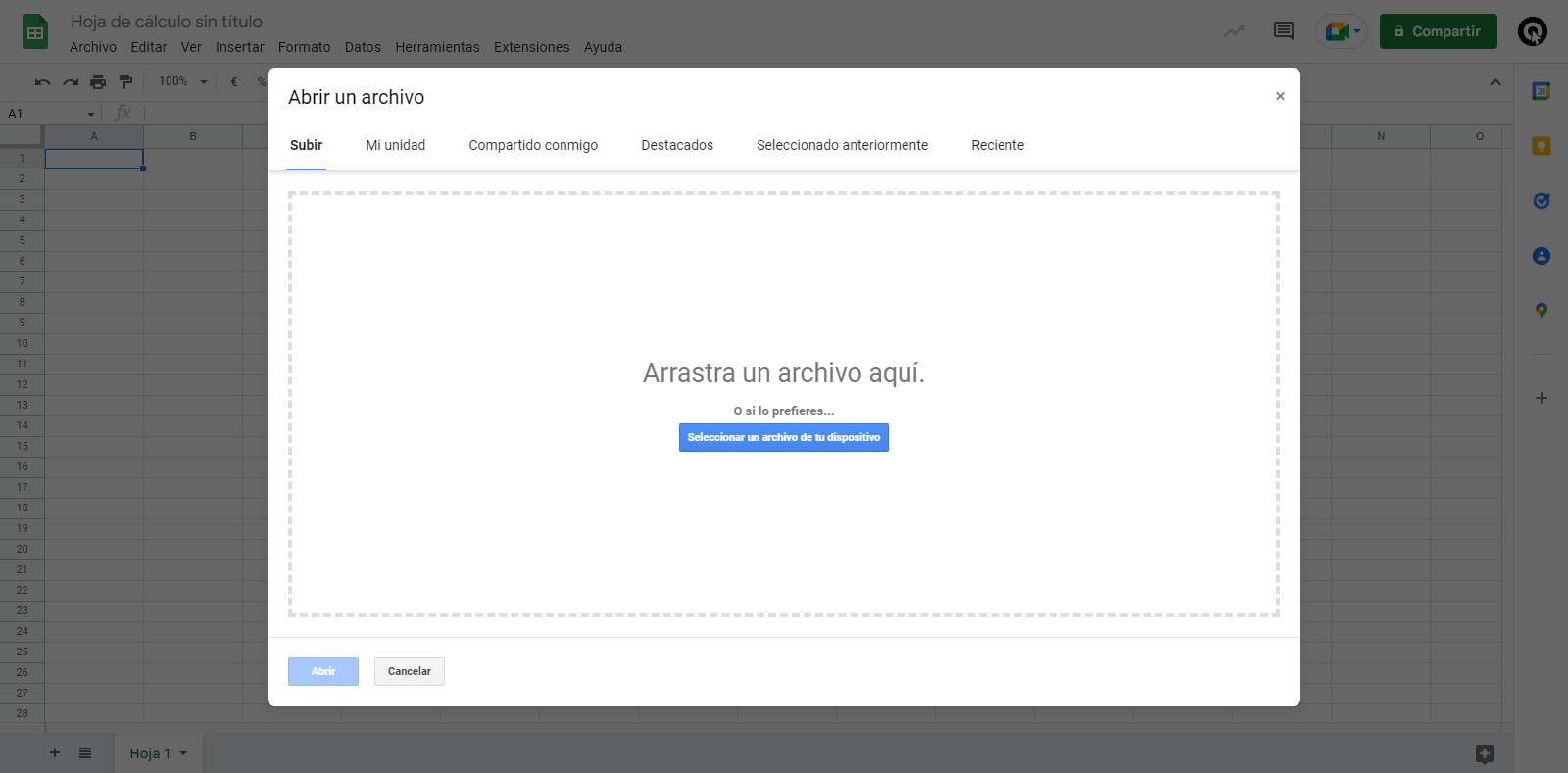
Task: Close the Abrir un archivo dialog
Action: point(1280,96)
